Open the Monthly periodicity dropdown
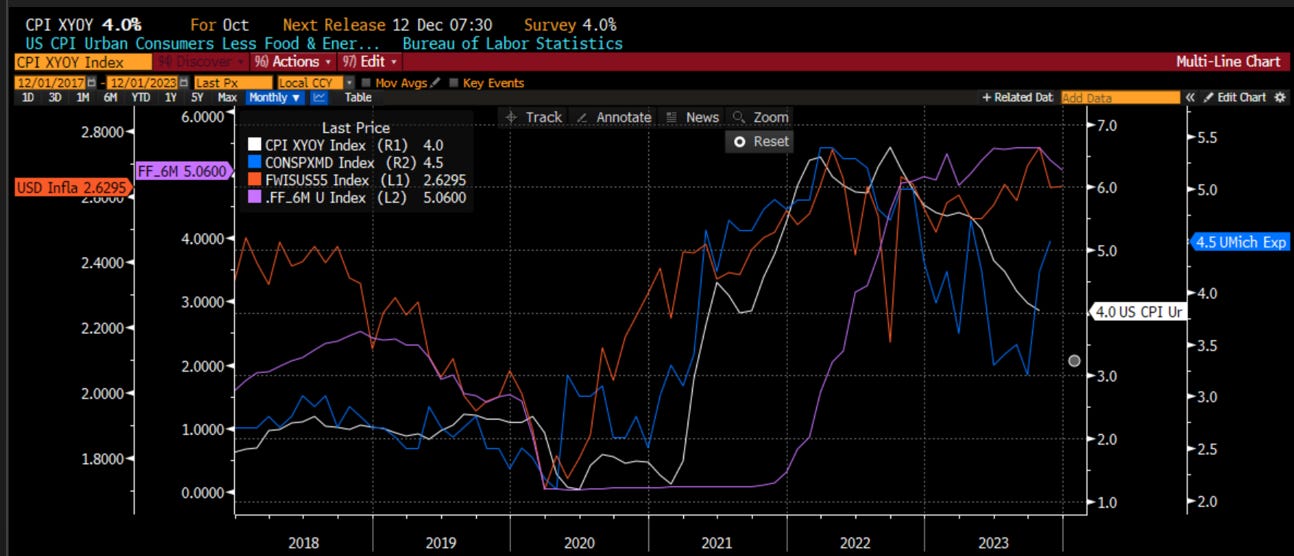 [x=274, y=98]
